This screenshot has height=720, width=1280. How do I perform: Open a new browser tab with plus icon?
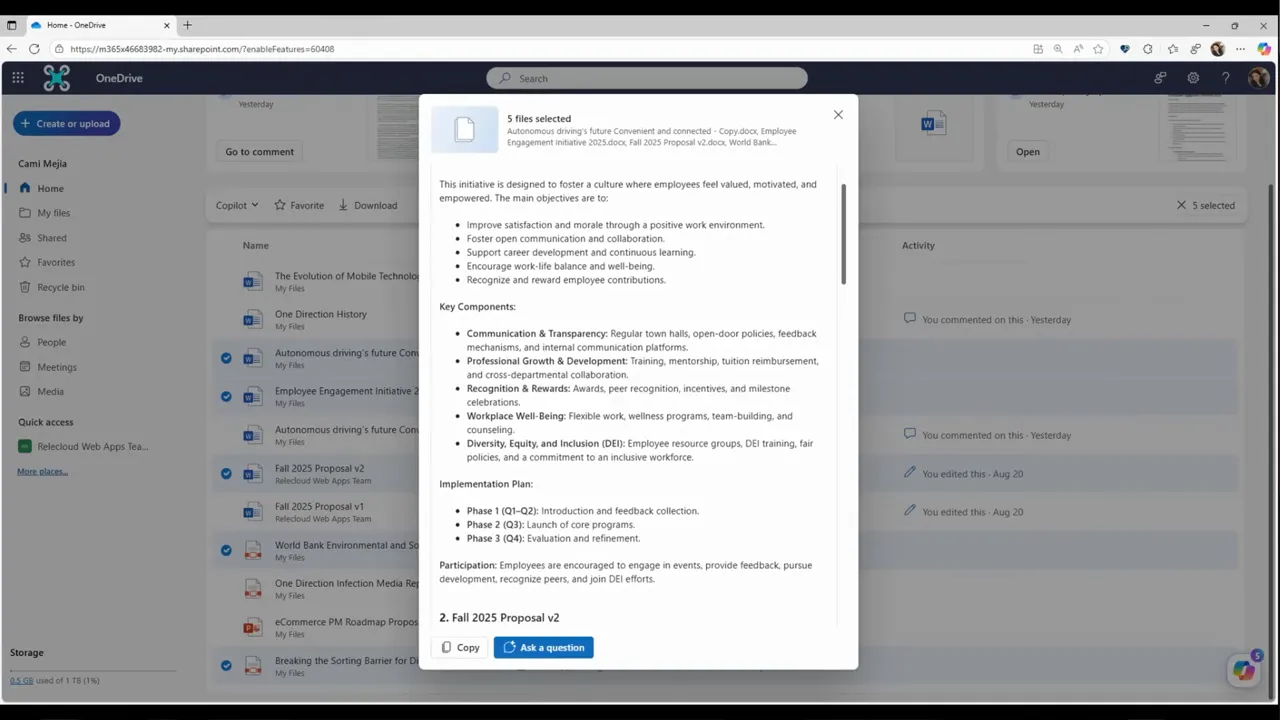click(x=187, y=25)
